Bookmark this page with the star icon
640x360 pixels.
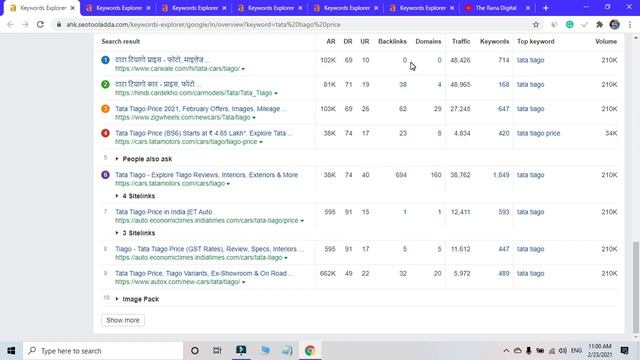click(x=536, y=24)
